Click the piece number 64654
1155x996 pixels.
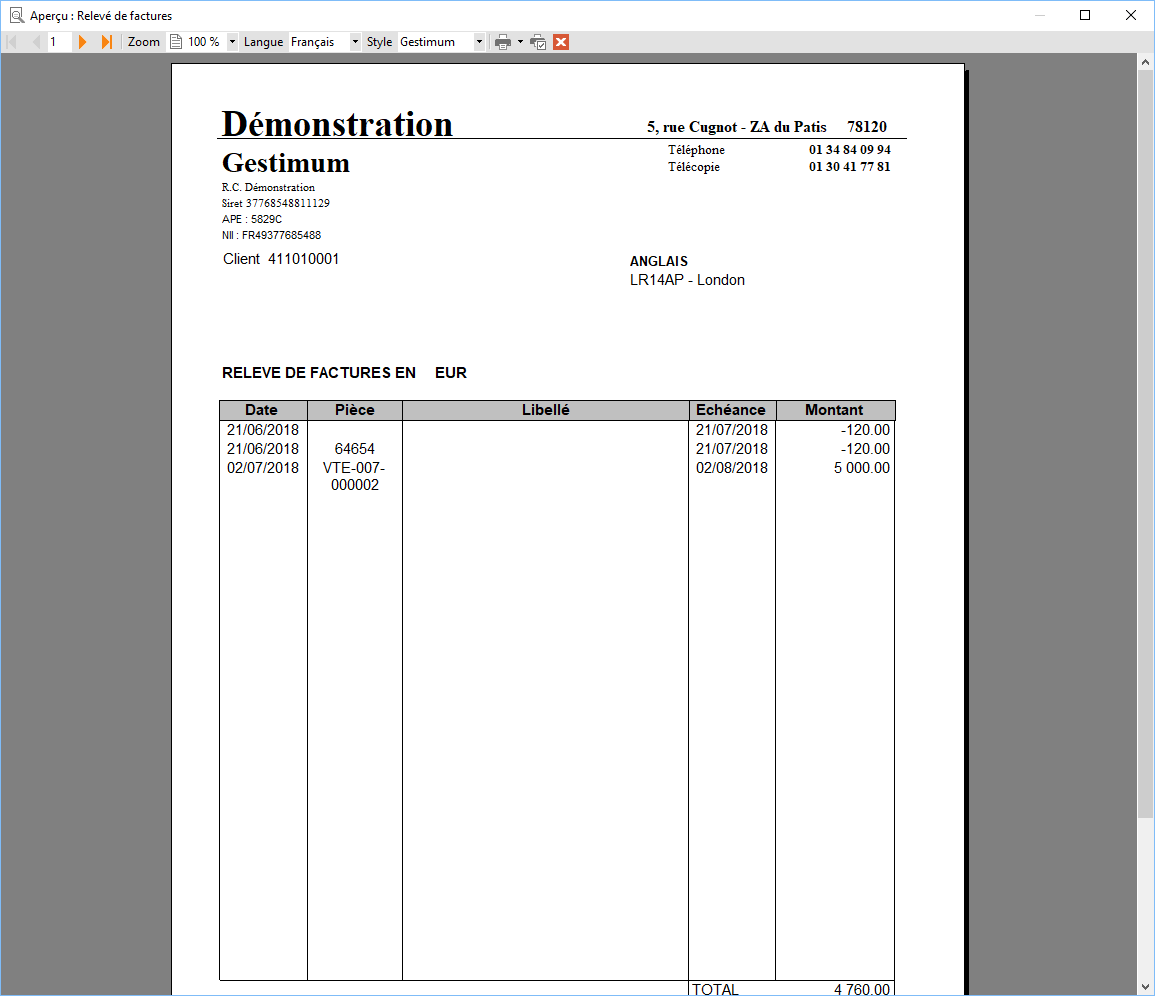(354, 449)
